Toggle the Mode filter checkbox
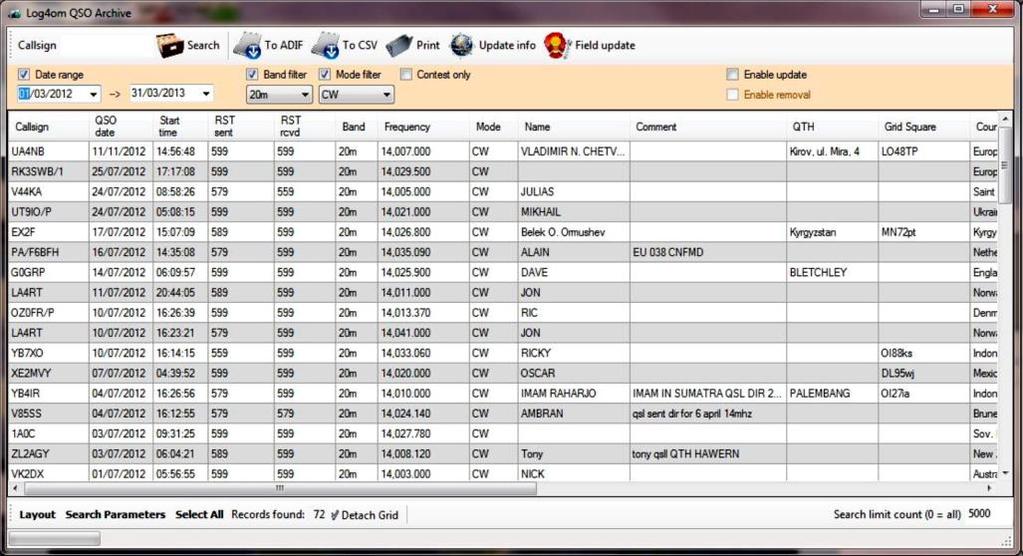 [324, 74]
